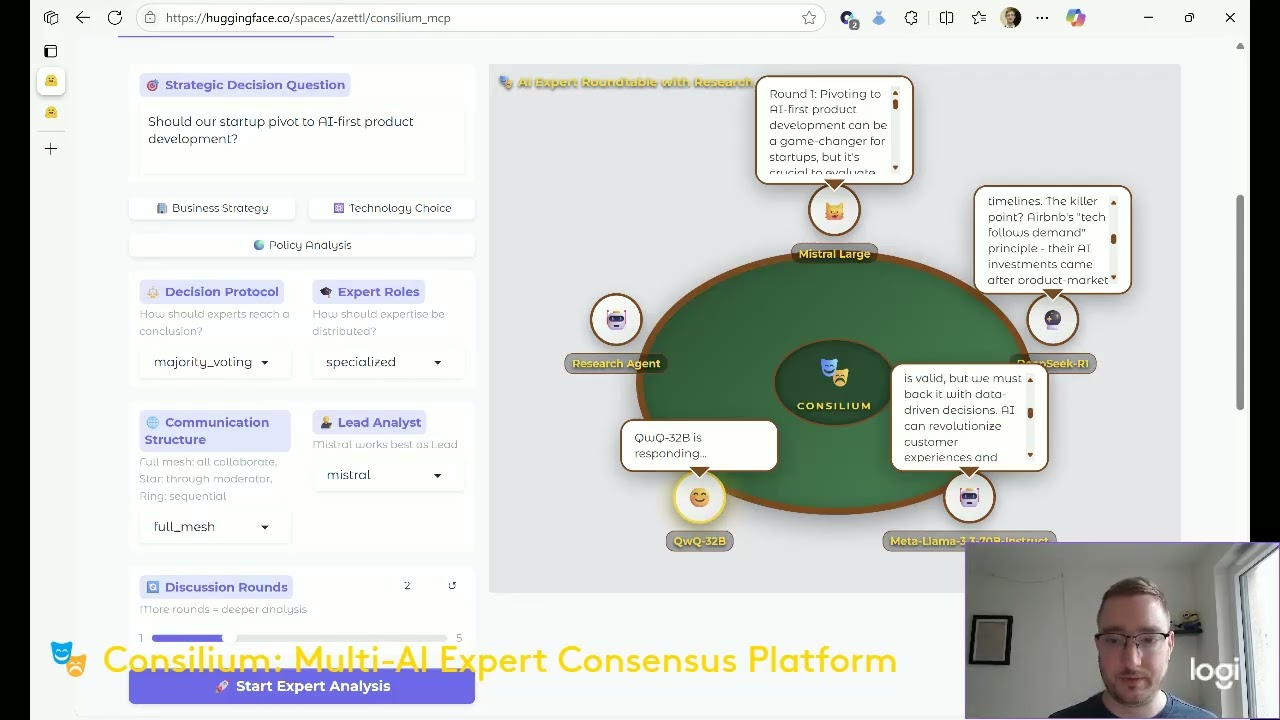This screenshot has width=1280, height=720.
Task: View site information lock icon
Action: (x=149, y=17)
